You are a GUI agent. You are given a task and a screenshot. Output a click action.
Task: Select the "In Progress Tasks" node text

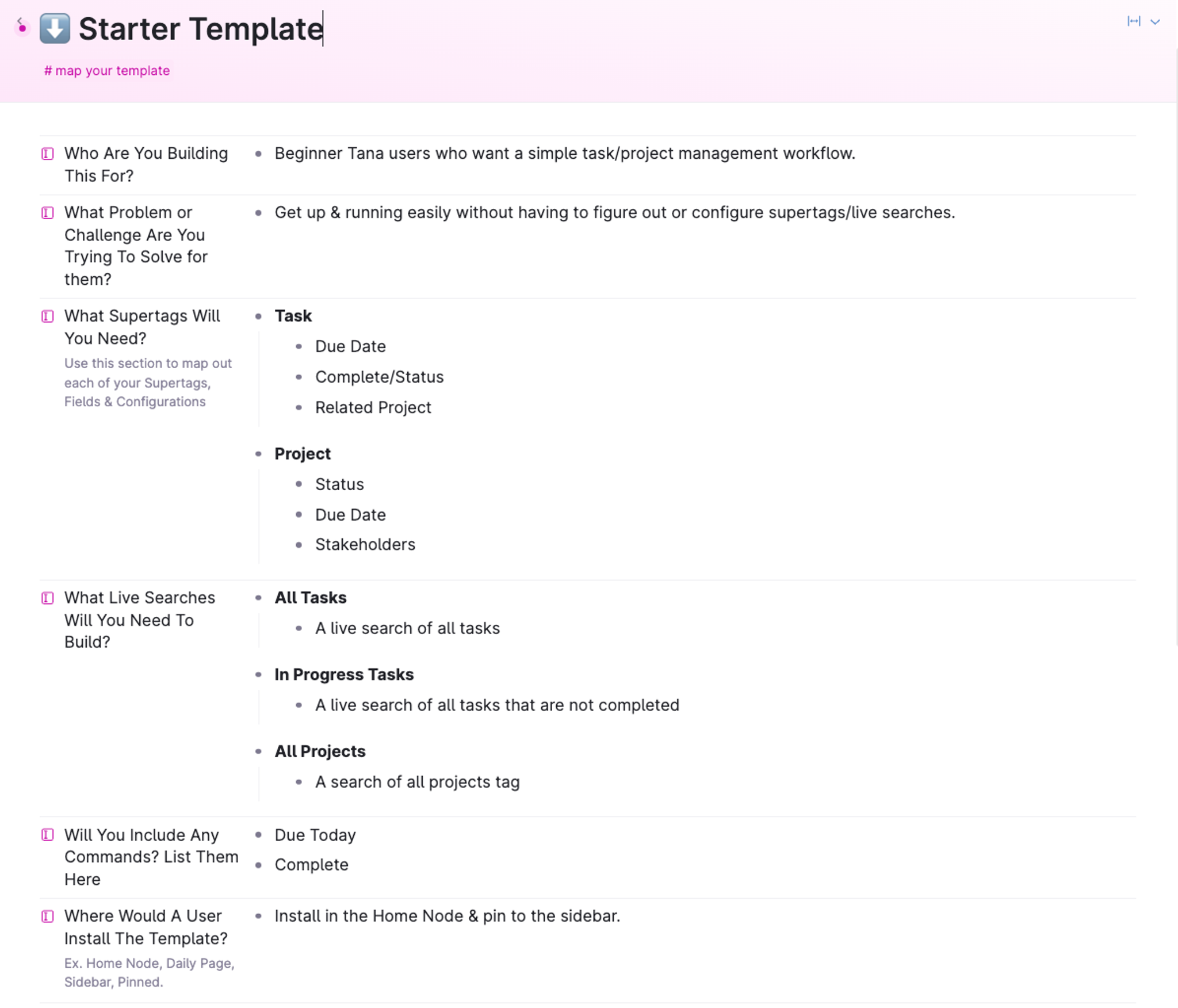point(344,674)
